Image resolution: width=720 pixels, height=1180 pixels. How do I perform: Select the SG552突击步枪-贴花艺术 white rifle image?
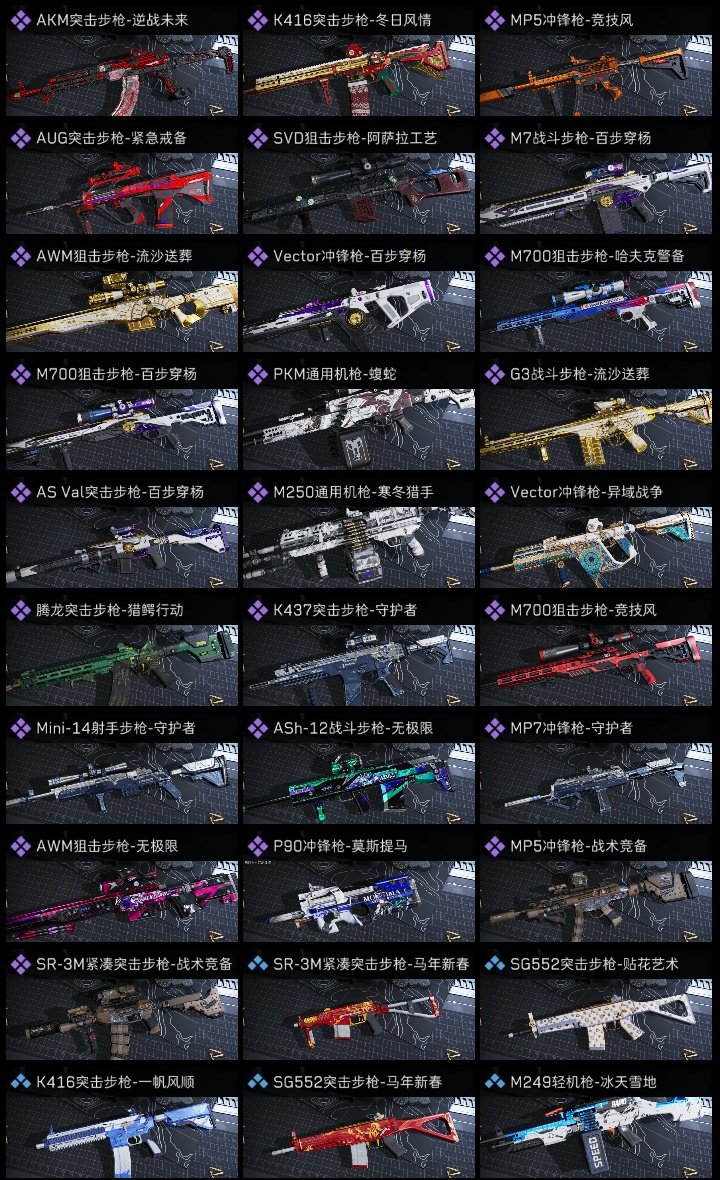pyautogui.click(x=596, y=1019)
